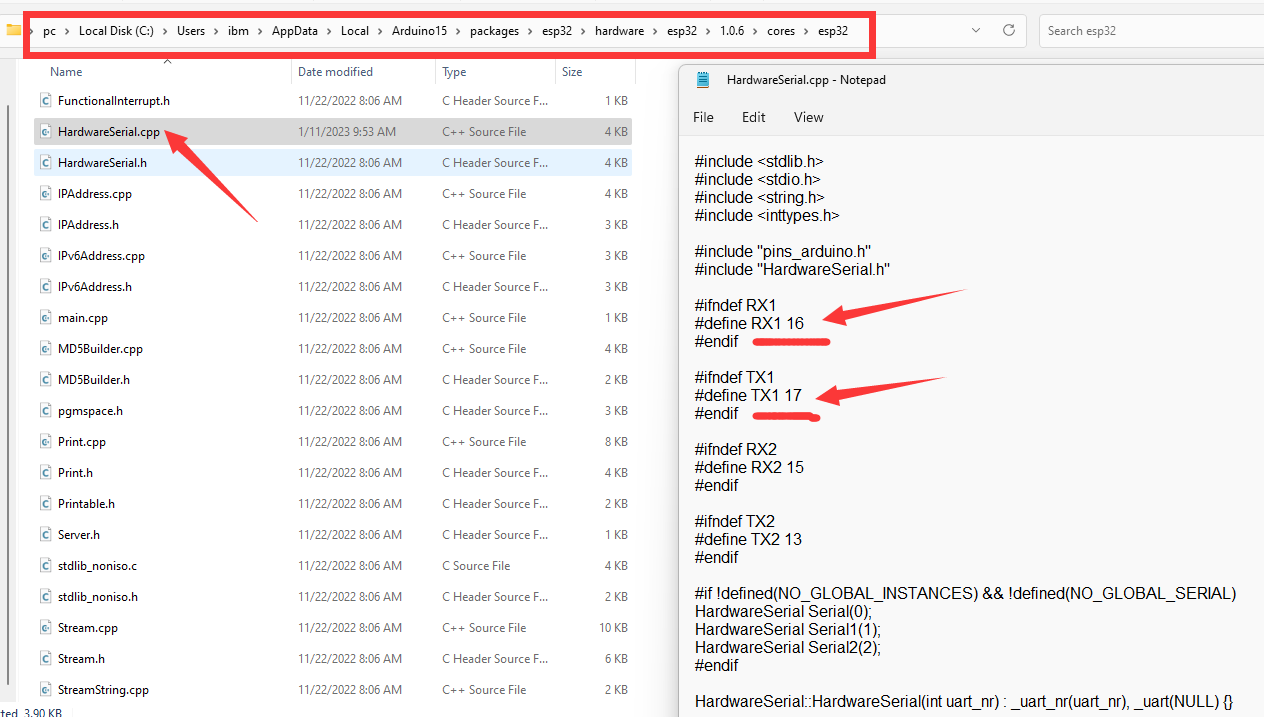Open the address bar history dropdown
The height and width of the screenshot is (717, 1264).
976,31
